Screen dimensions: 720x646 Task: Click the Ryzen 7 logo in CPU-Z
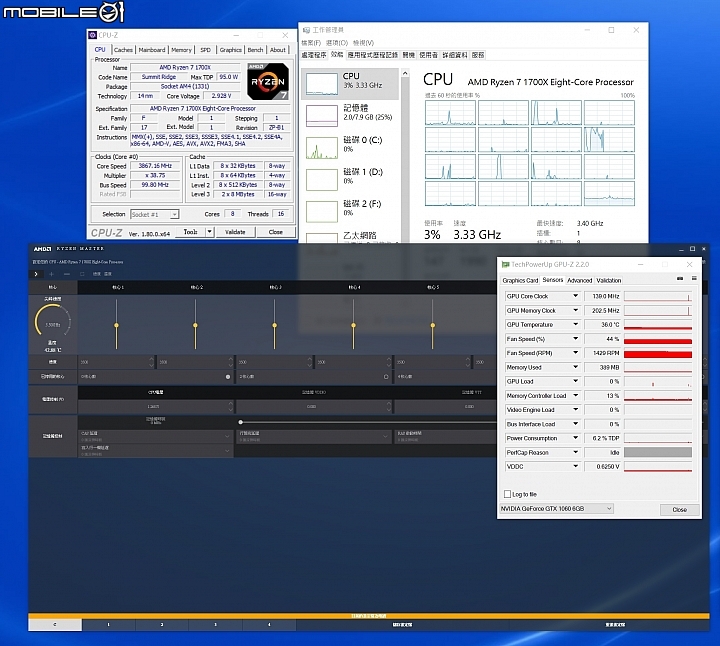[x=268, y=81]
